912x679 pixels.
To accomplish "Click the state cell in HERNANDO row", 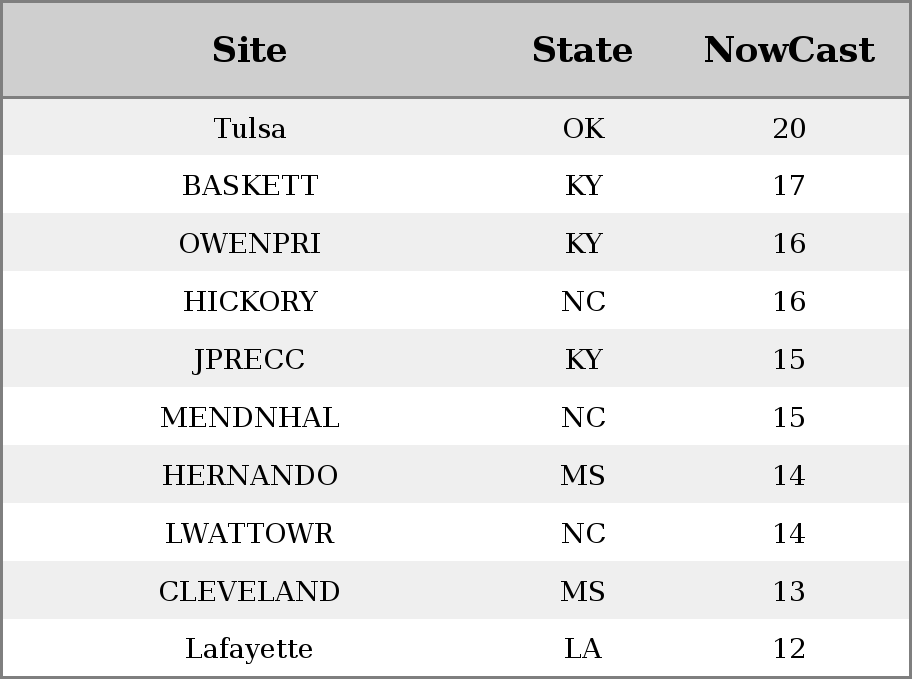I will point(583,475).
